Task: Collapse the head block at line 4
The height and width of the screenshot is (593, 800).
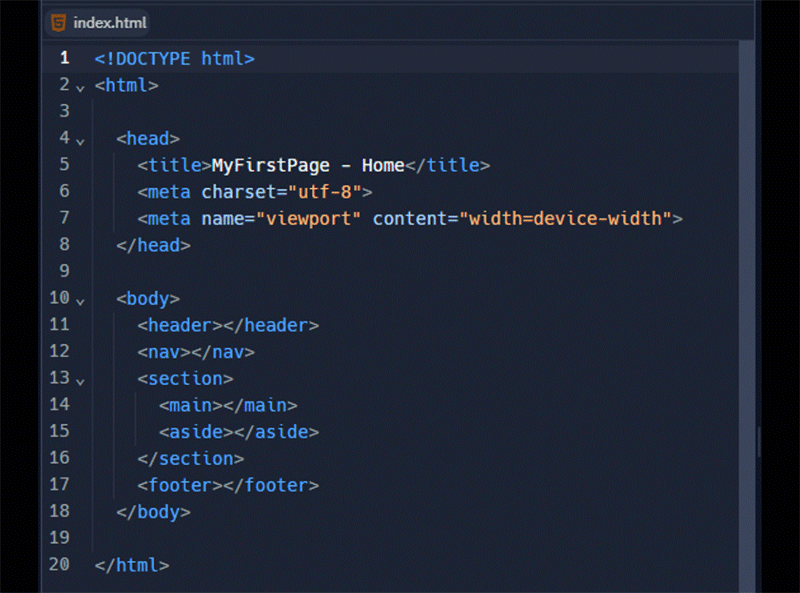Action: click(80, 141)
